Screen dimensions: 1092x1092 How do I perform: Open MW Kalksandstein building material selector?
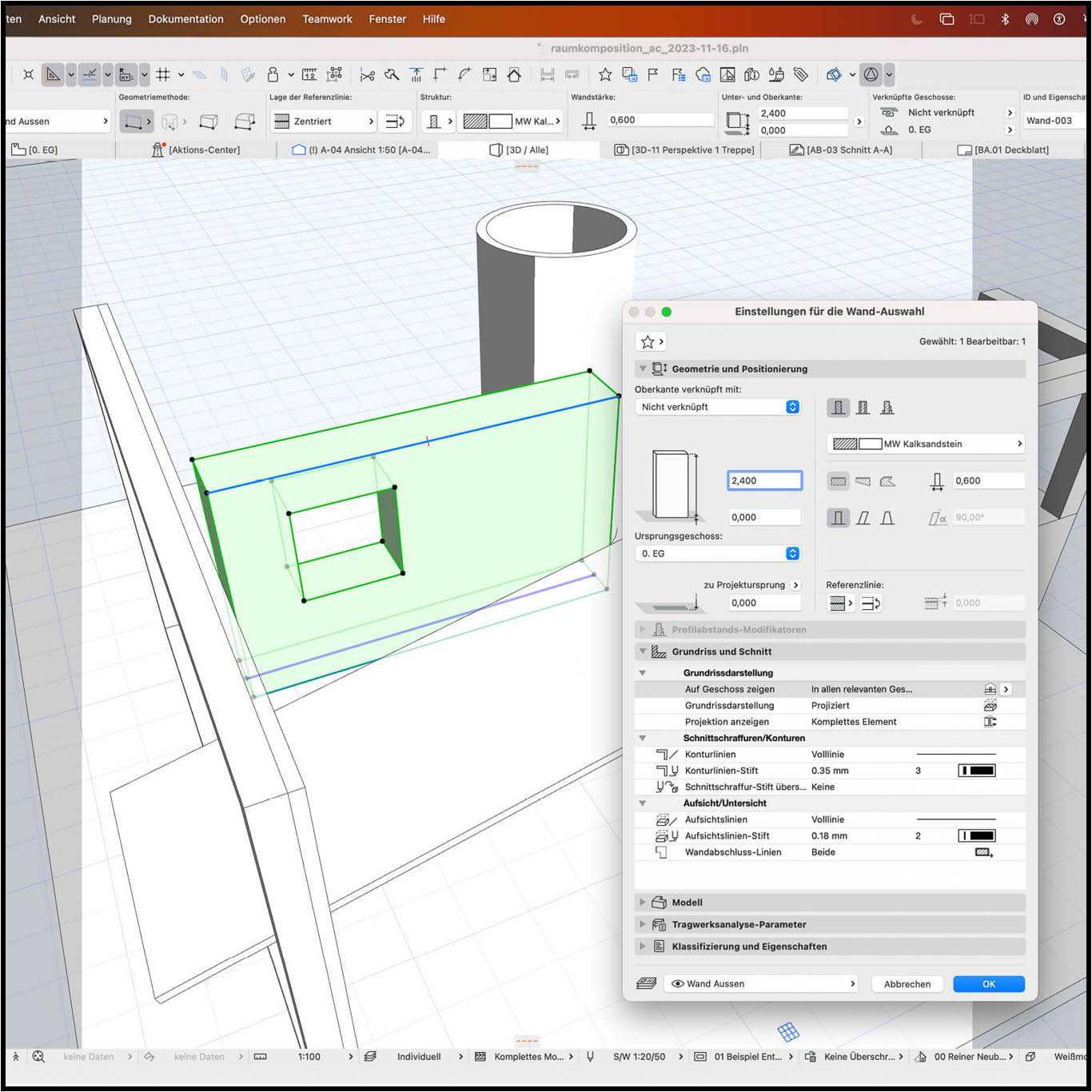point(926,444)
